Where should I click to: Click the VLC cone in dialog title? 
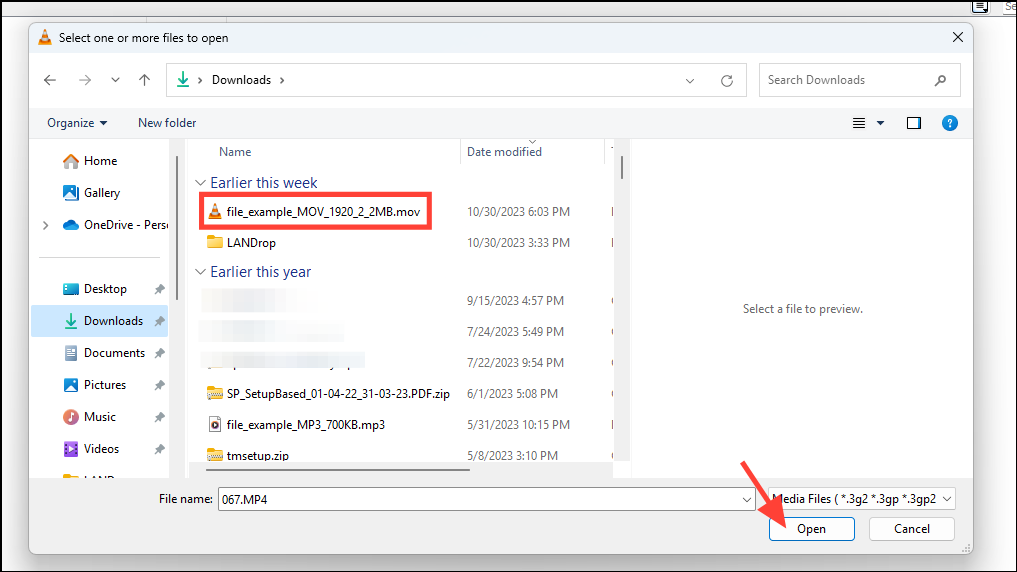[x=45, y=37]
